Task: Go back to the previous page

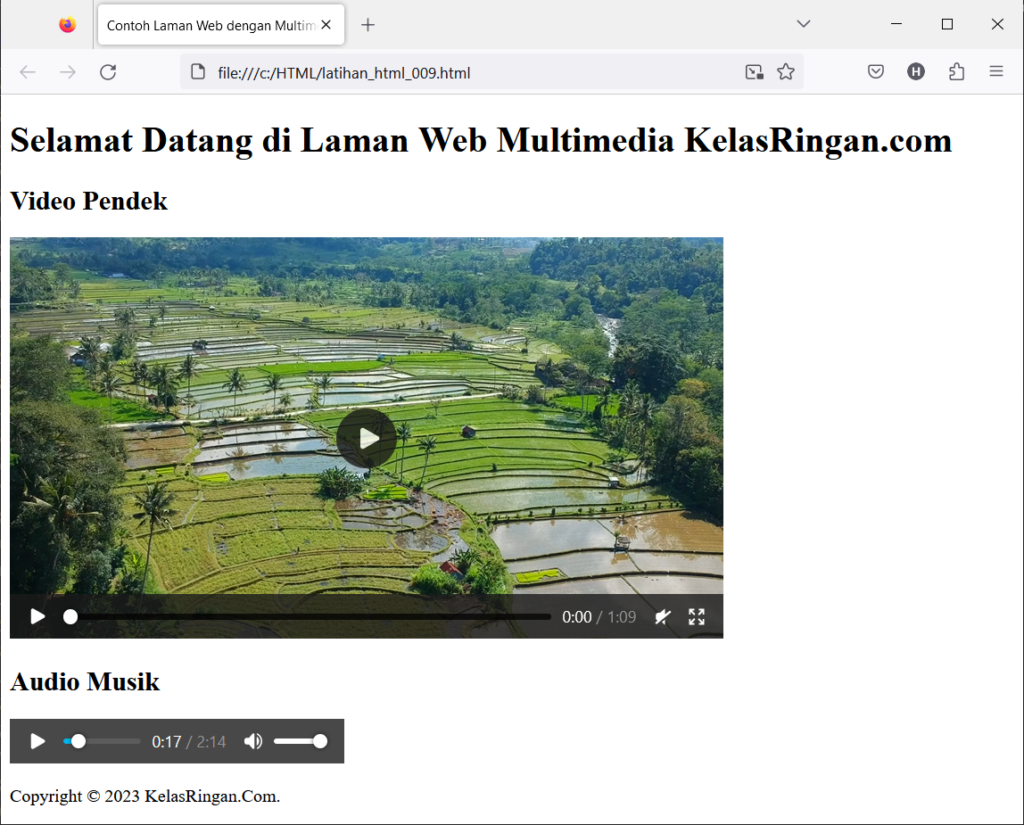Action: click(27, 72)
